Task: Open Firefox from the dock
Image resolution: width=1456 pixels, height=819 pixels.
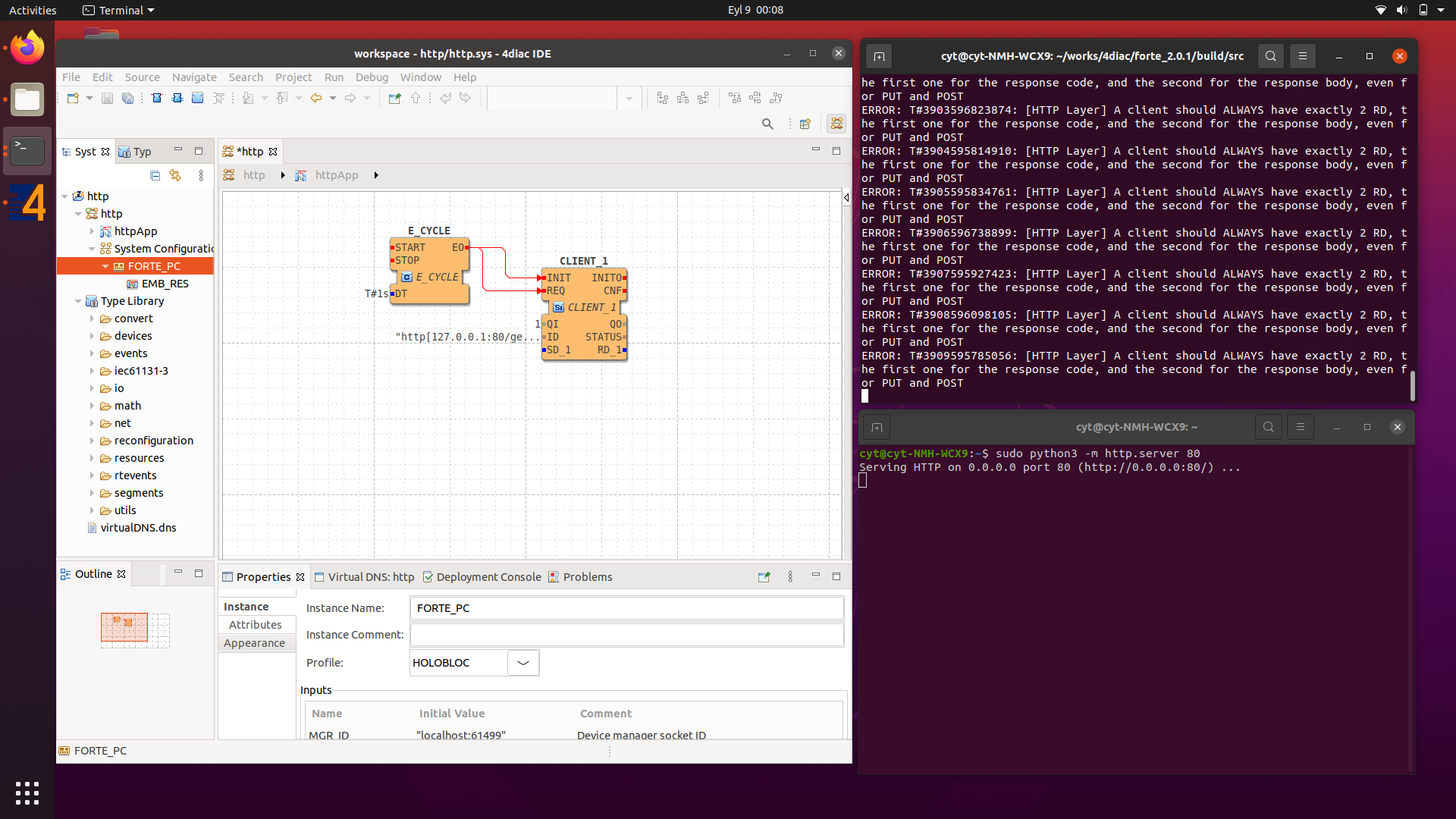Action: point(27,48)
